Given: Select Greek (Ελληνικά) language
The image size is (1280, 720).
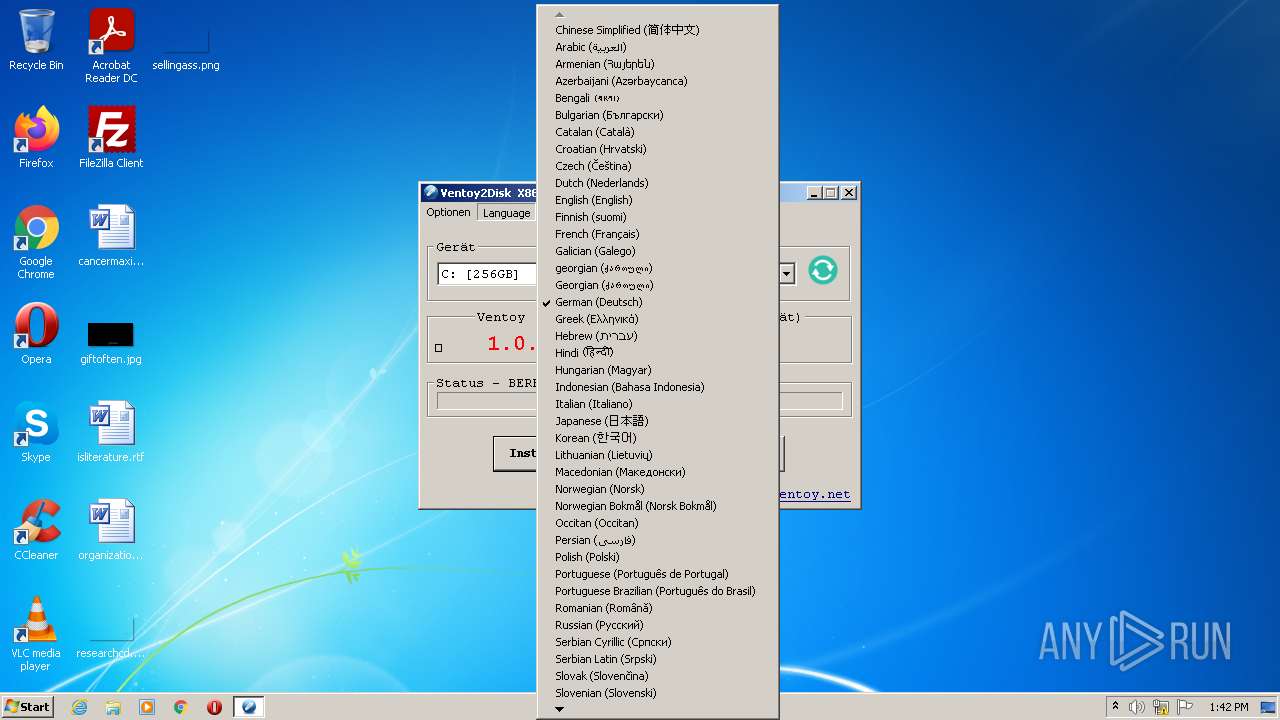Looking at the screenshot, I should point(658,319).
